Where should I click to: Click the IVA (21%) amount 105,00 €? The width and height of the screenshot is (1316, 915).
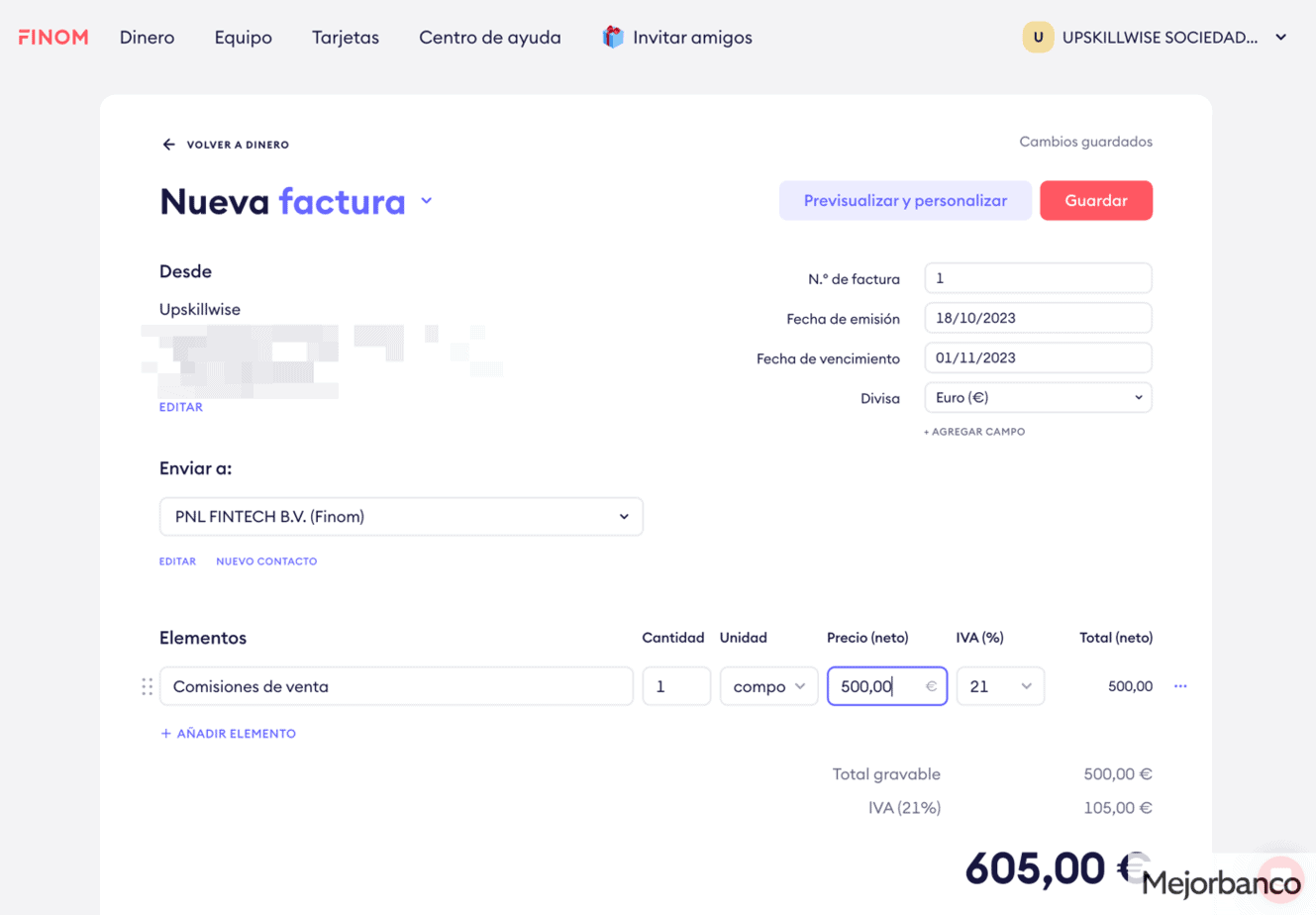pyautogui.click(x=1118, y=808)
